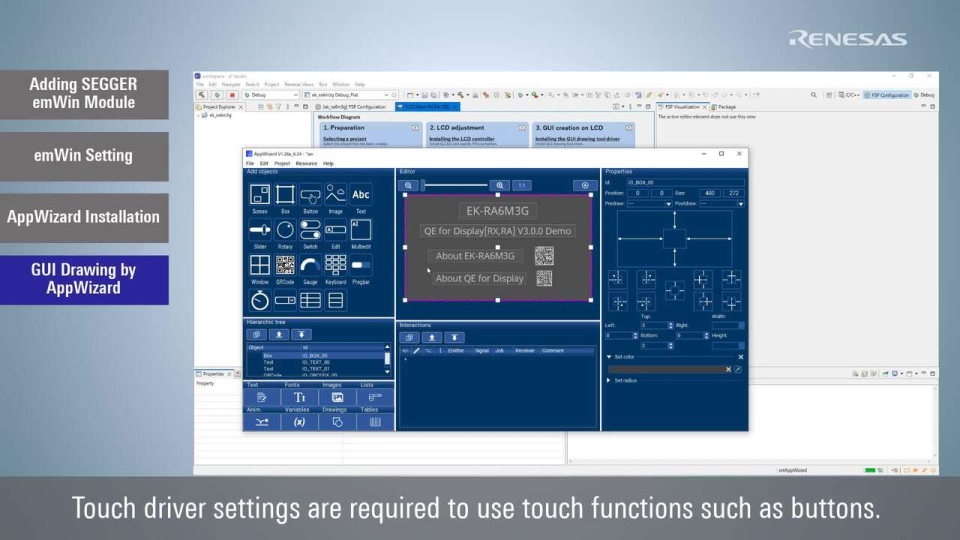960x540 pixels.
Task: Select the ID_TEXT_01 row in tree
Action: (x=315, y=369)
